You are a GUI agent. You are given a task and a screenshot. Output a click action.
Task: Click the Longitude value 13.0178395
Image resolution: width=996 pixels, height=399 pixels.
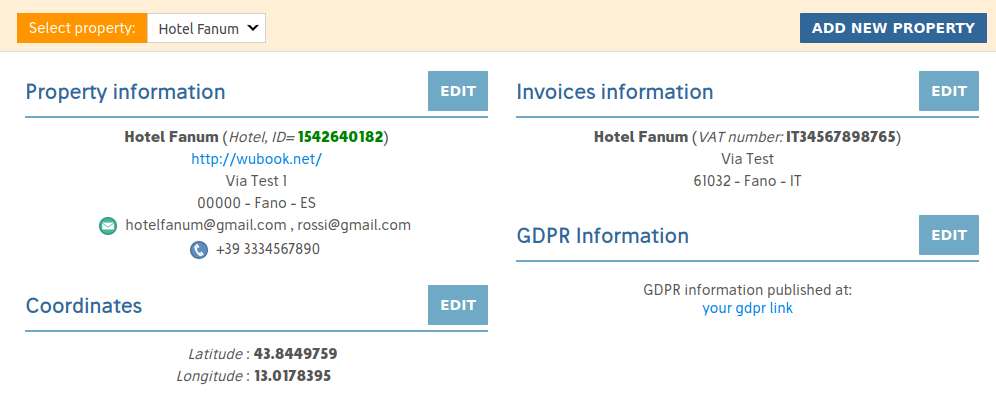293,376
